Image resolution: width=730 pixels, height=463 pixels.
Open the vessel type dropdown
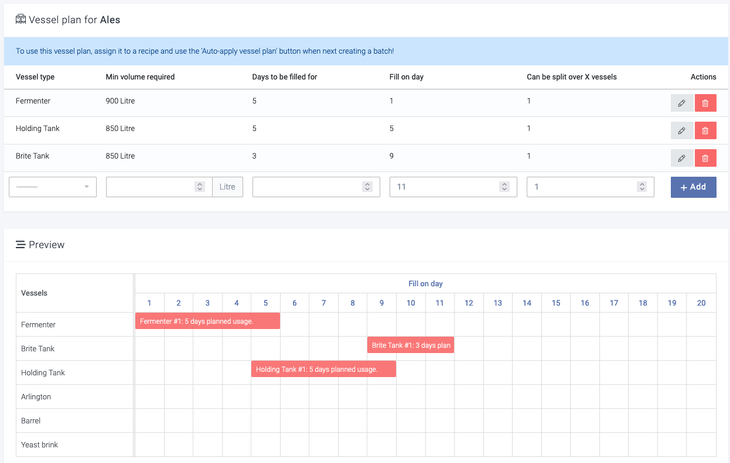(52, 187)
